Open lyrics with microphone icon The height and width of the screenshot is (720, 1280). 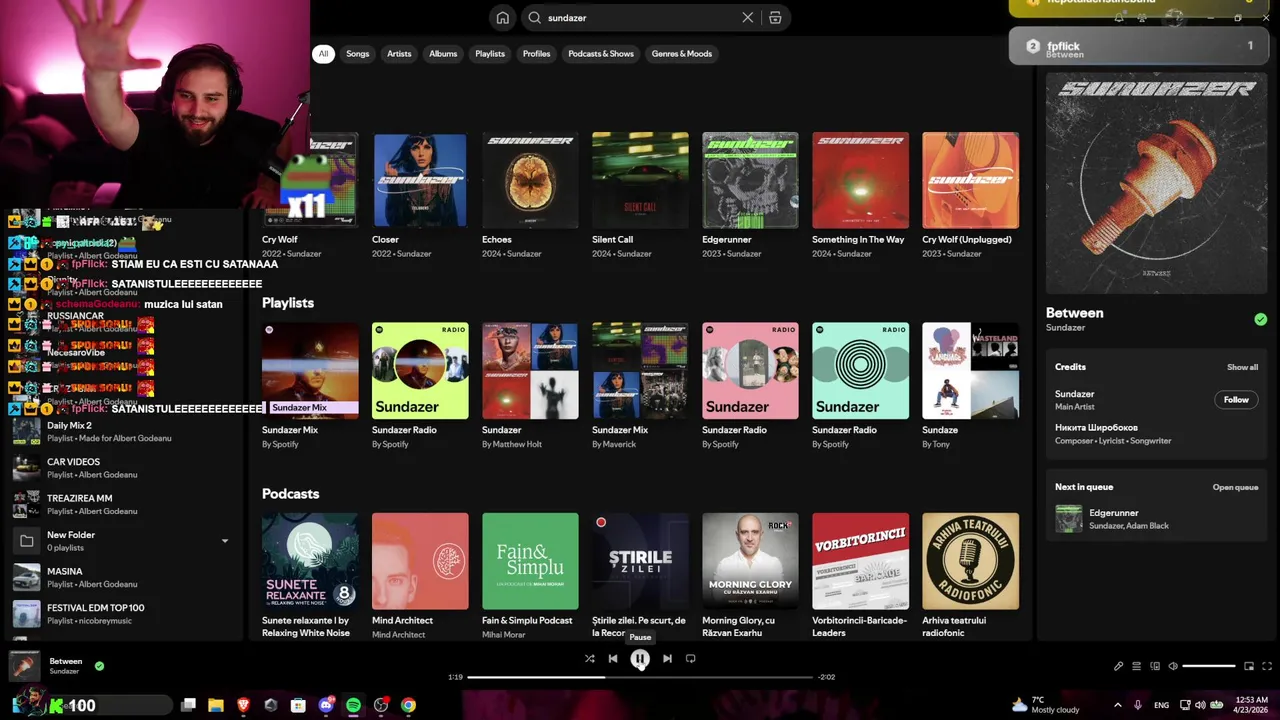1118,666
